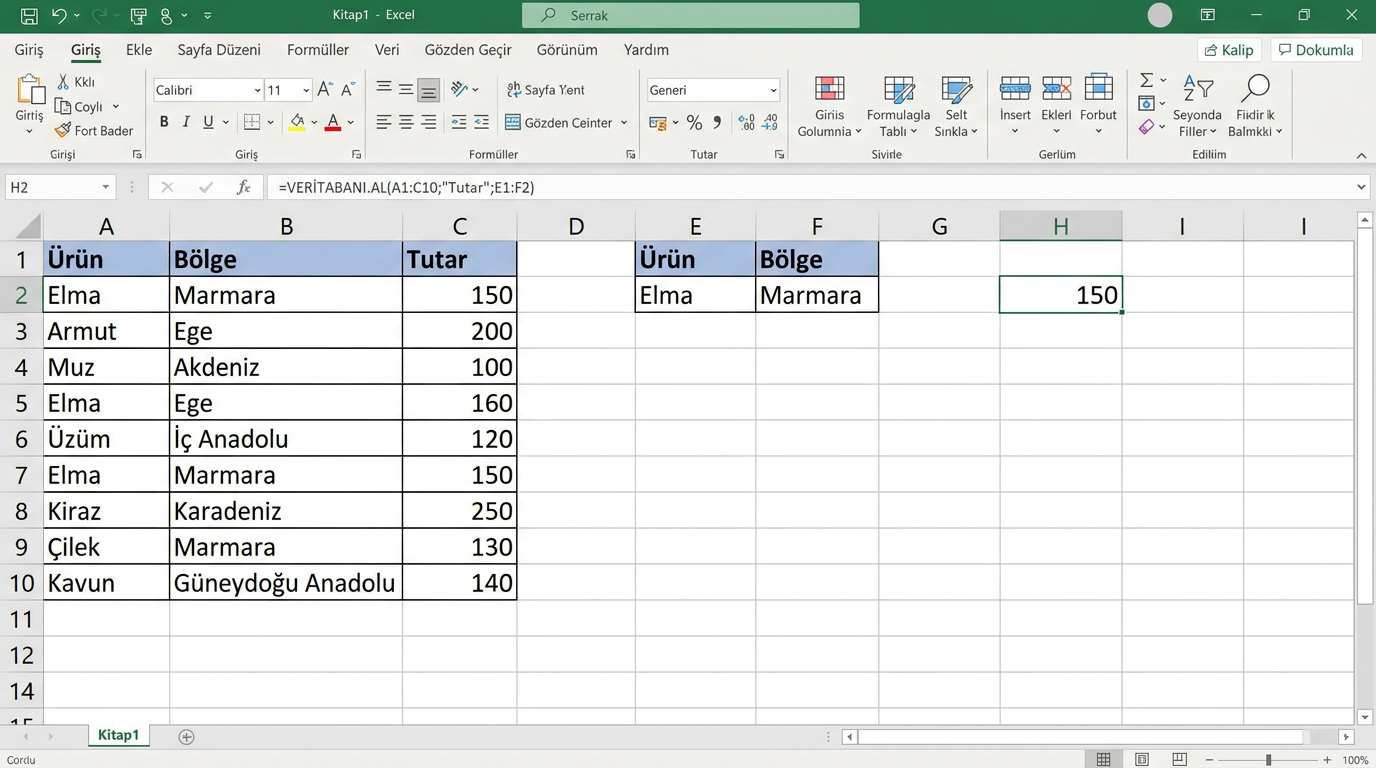Open the Name Box dropdown showing H2

pyautogui.click(x=105, y=187)
